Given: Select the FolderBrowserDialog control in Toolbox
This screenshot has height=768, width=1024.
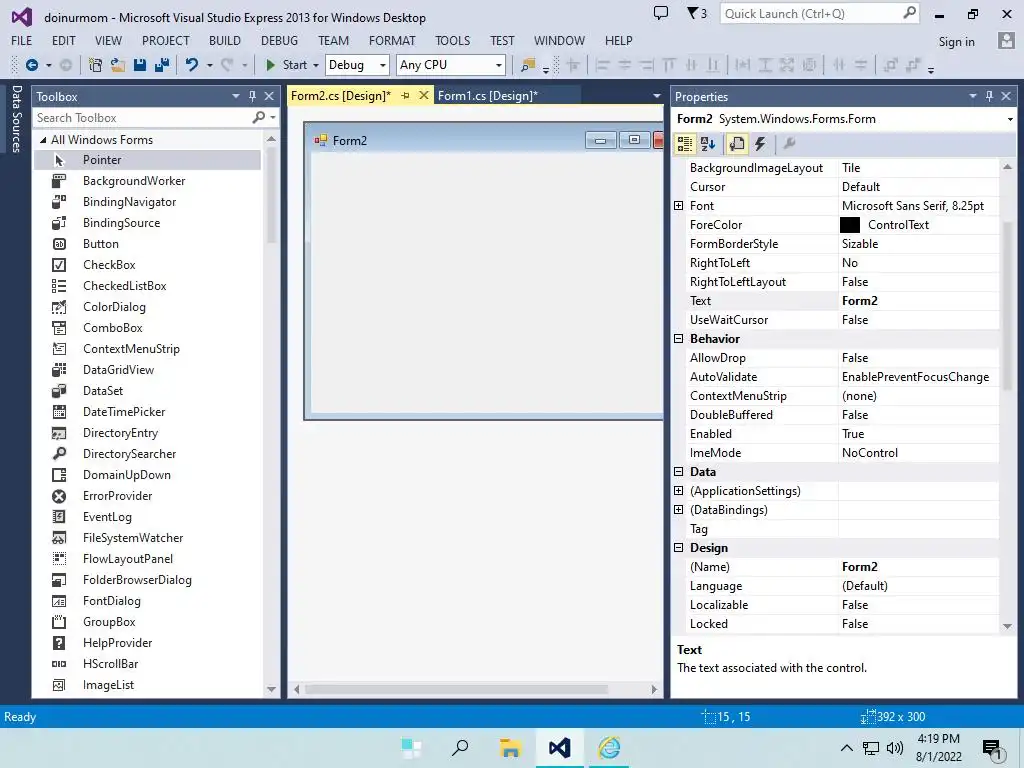Looking at the screenshot, I should pos(148,580).
